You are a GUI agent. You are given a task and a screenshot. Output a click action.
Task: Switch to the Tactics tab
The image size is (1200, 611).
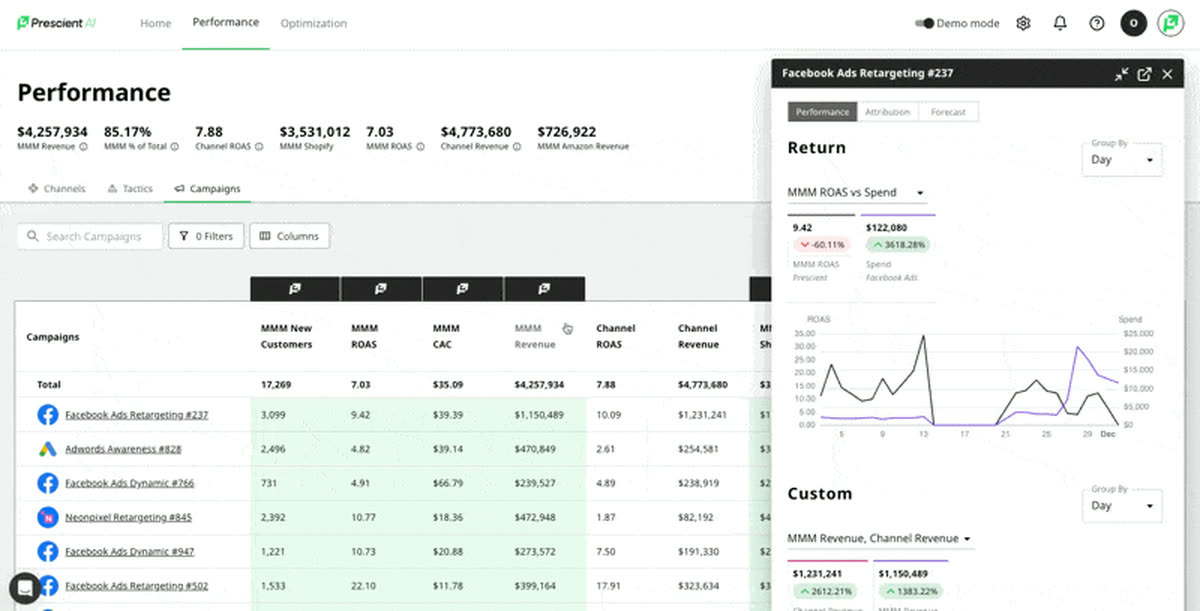coord(130,188)
